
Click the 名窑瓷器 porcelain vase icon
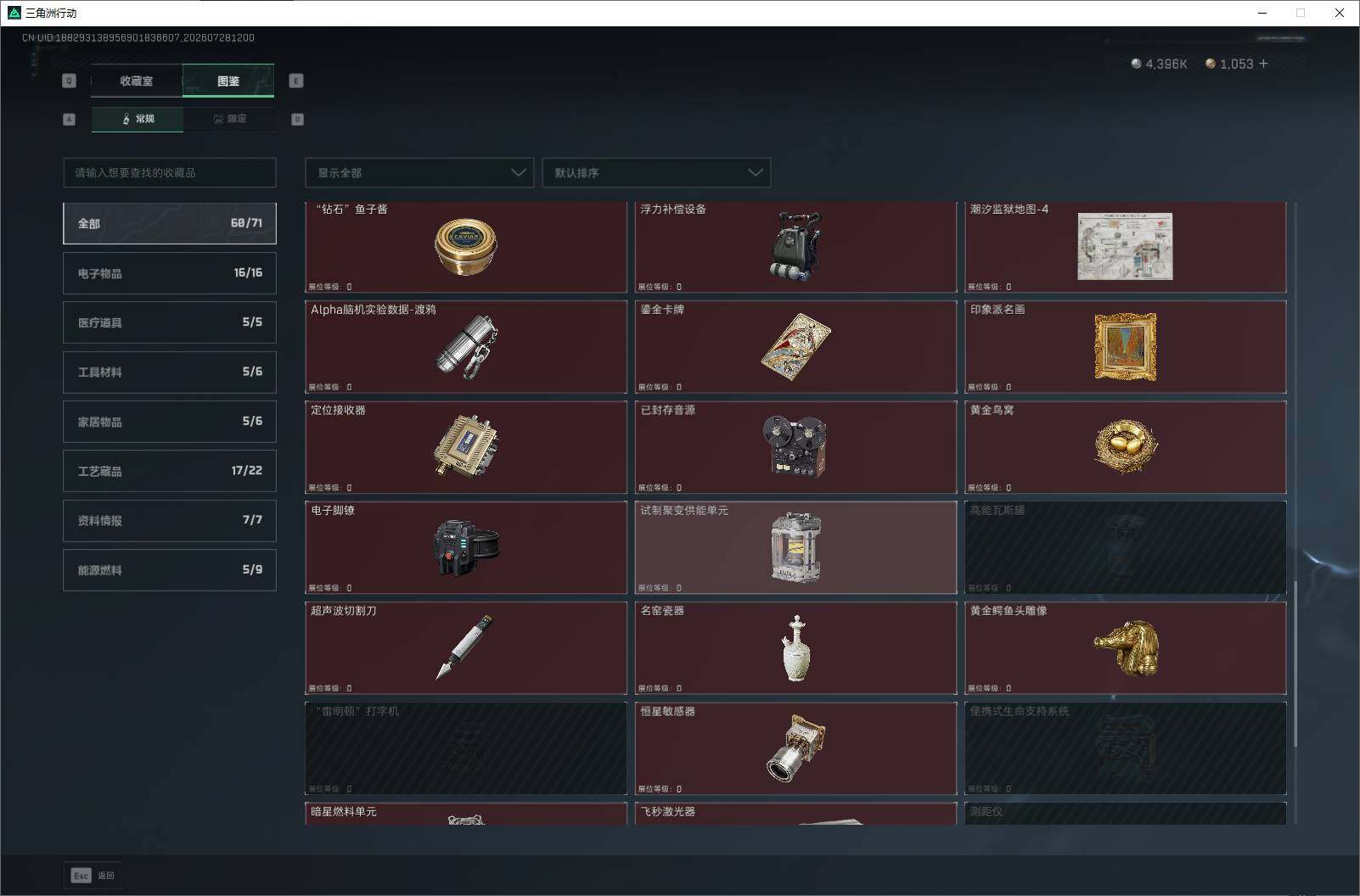(x=795, y=648)
